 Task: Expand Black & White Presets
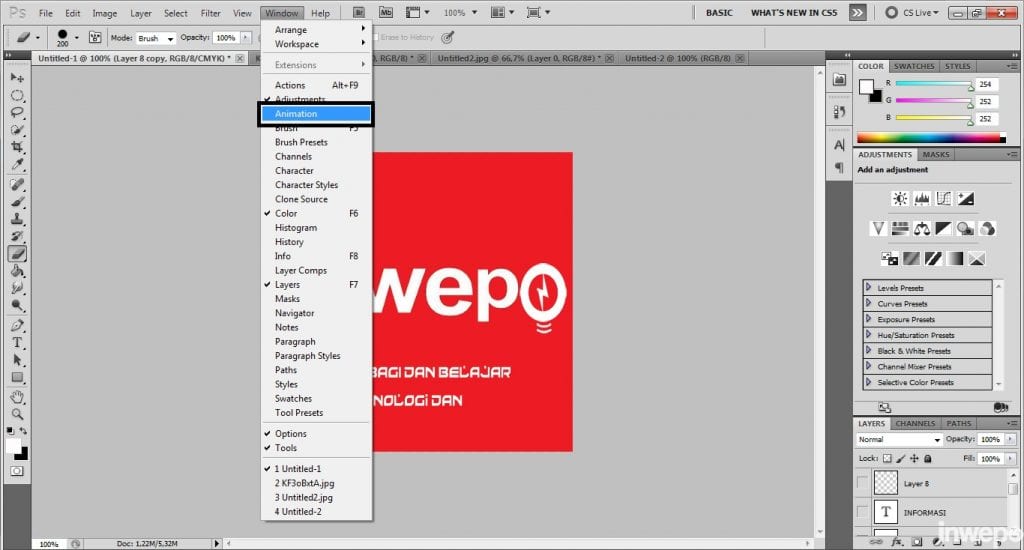(x=869, y=350)
